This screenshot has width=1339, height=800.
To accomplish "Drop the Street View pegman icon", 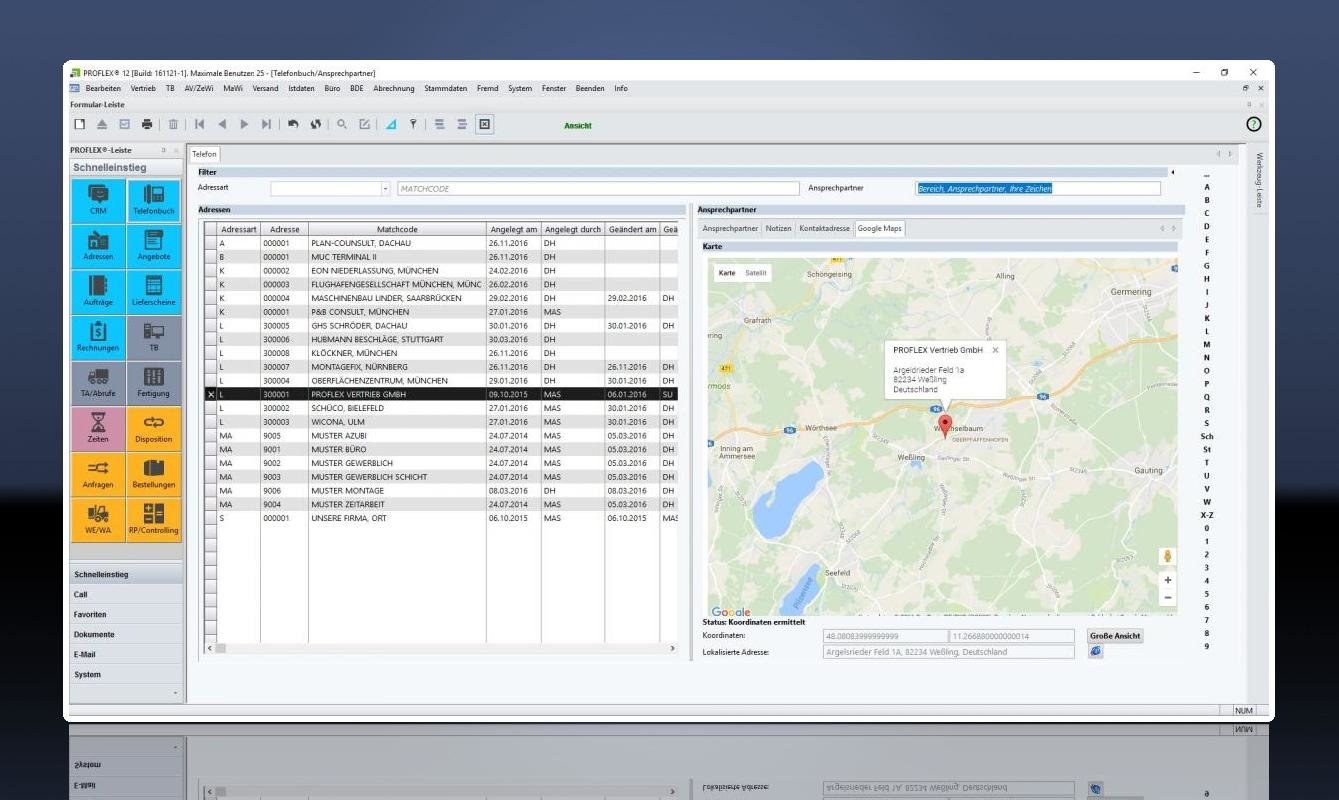I will coord(1167,557).
